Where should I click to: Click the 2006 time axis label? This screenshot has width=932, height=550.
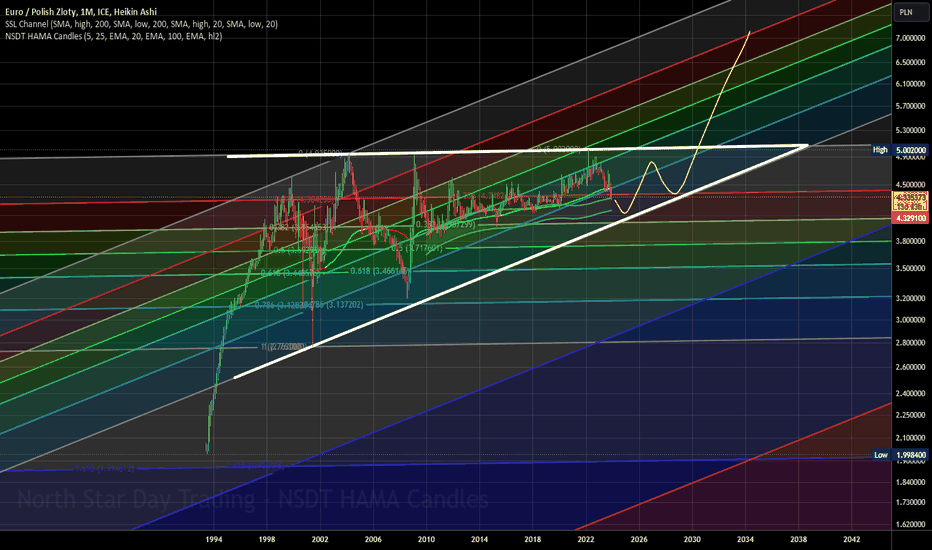(x=373, y=539)
